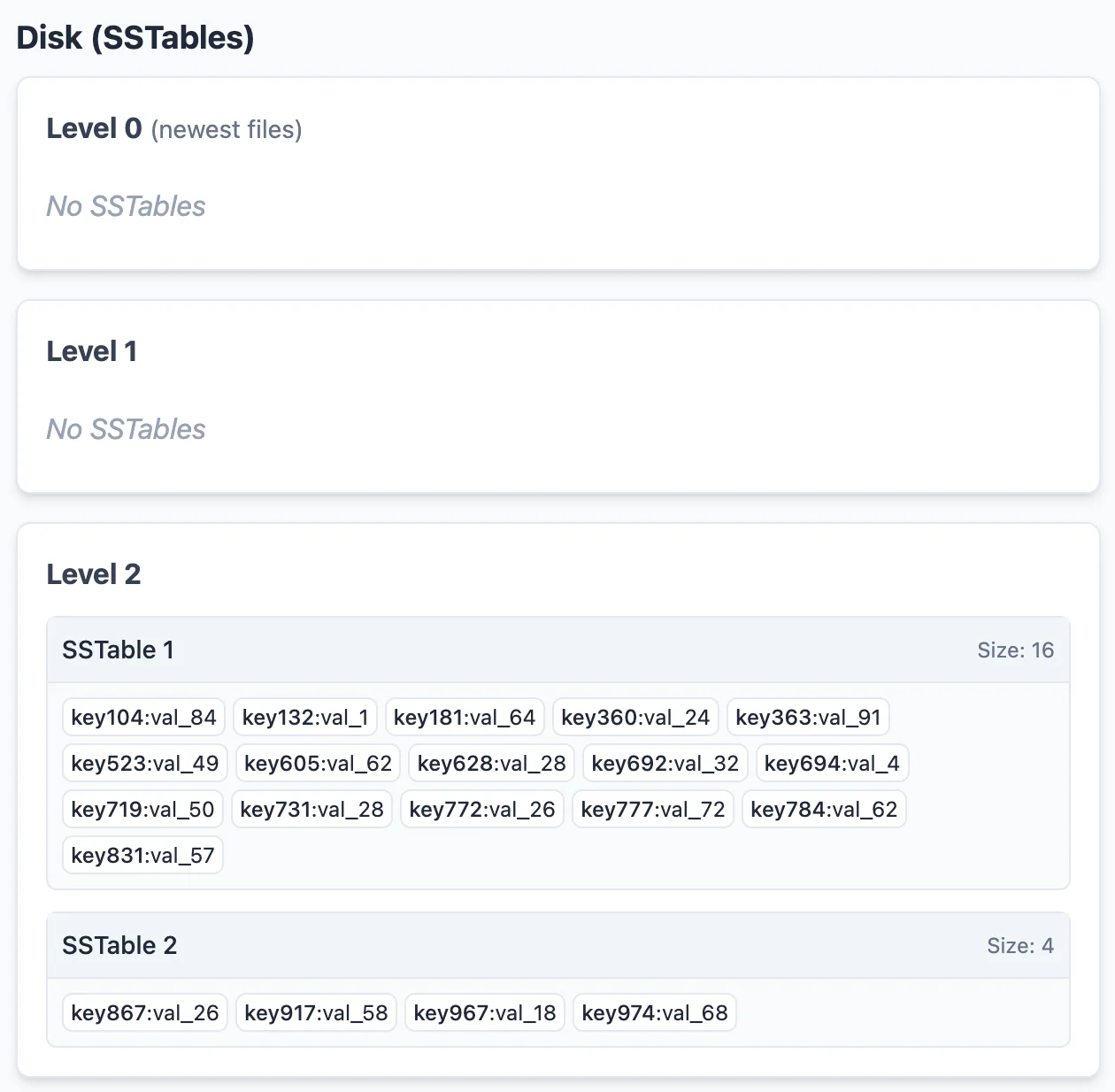Click the Level 0 heading
The height and width of the screenshot is (1092, 1115).
click(94, 129)
